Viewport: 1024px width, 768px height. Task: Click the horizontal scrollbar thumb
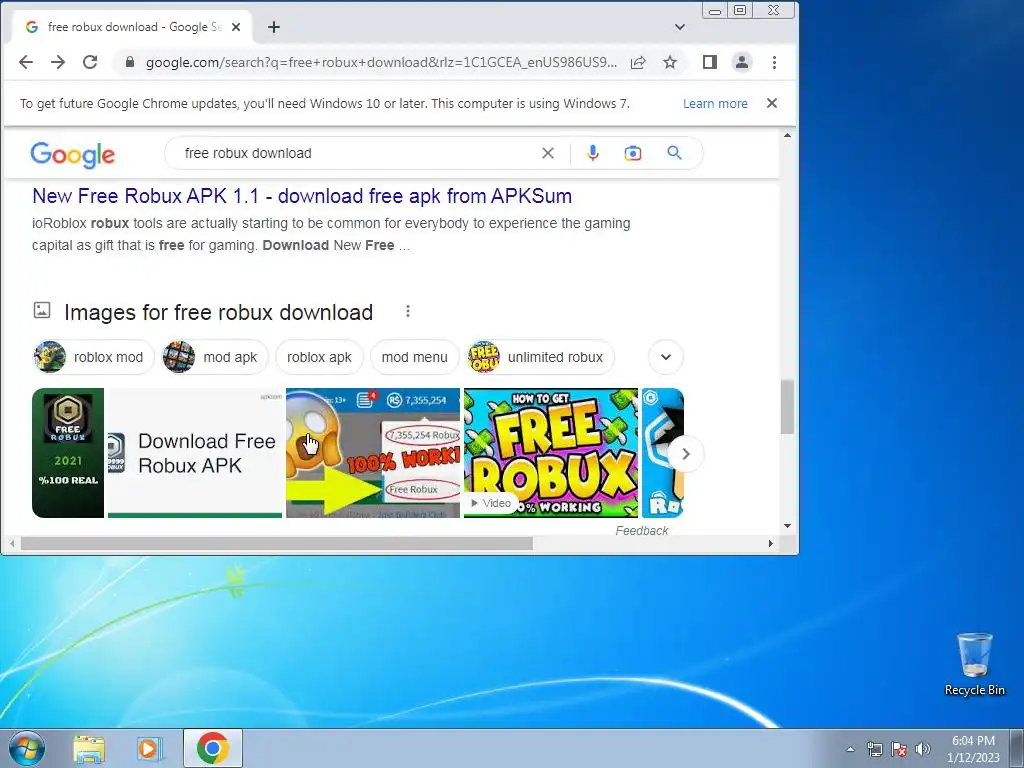pyautogui.click(x=277, y=543)
